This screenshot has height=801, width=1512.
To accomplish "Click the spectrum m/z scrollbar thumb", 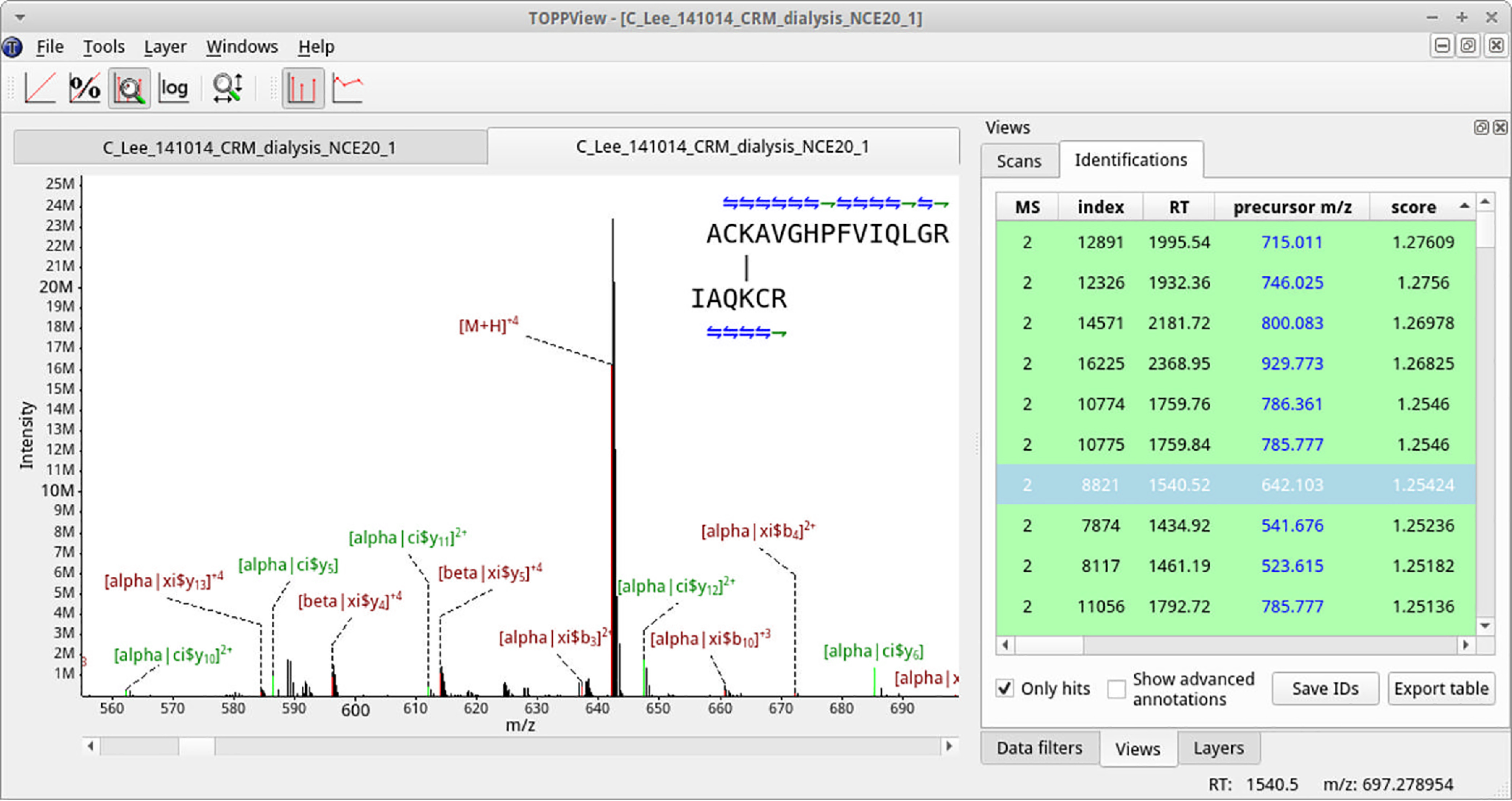I will (x=197, y=746).
